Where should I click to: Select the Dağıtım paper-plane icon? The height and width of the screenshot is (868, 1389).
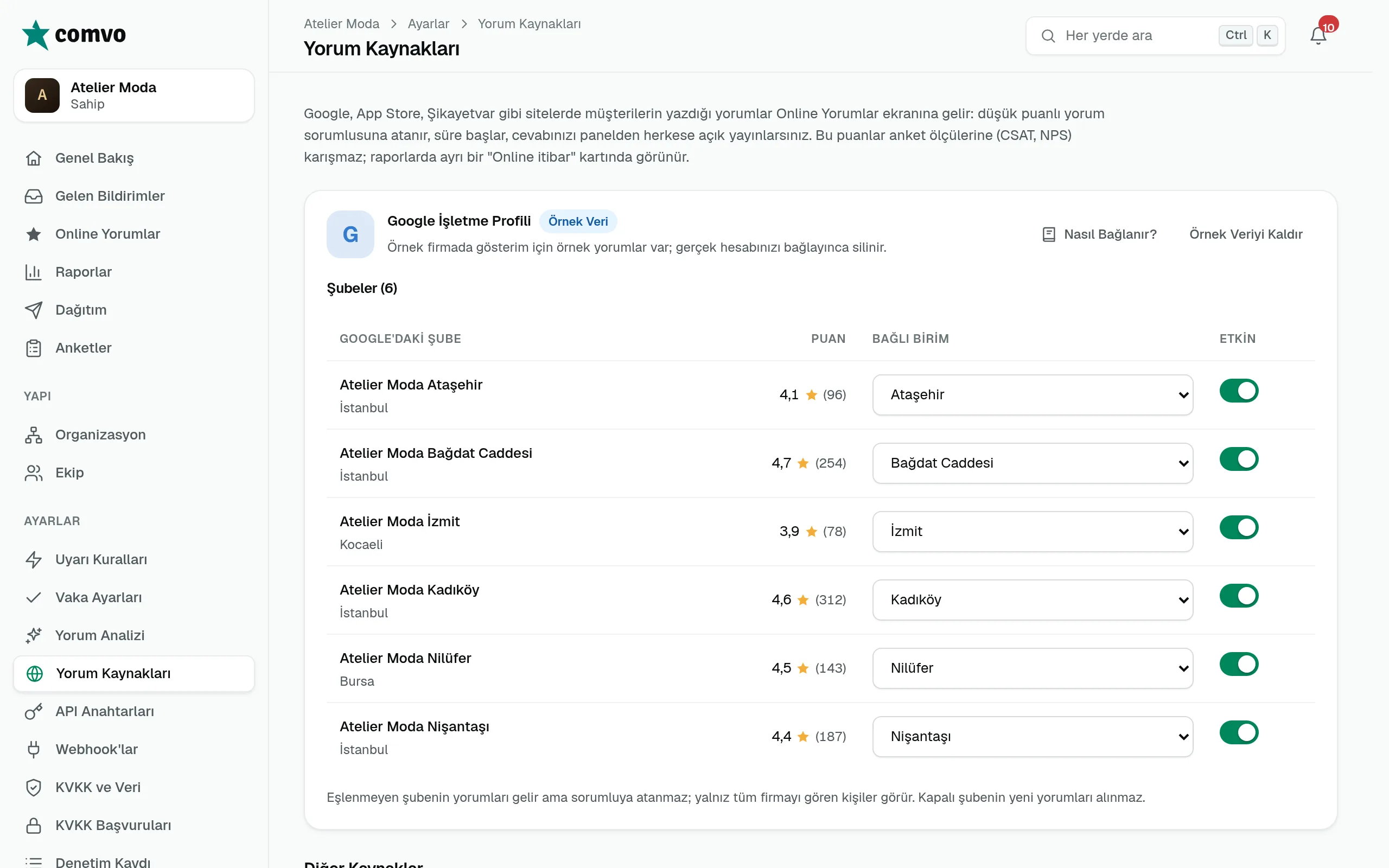34,309
